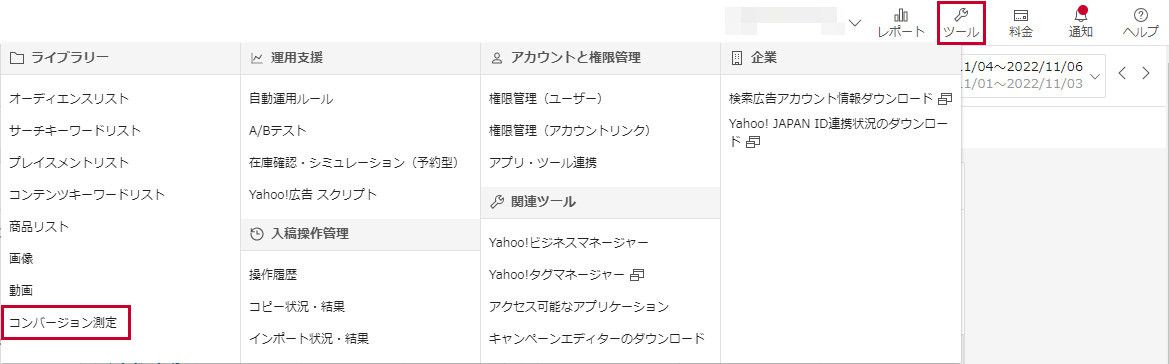The height and width of the screenshot is (364, 1169).
Task: Expand the account selector chevron
Action: (855, 23)
